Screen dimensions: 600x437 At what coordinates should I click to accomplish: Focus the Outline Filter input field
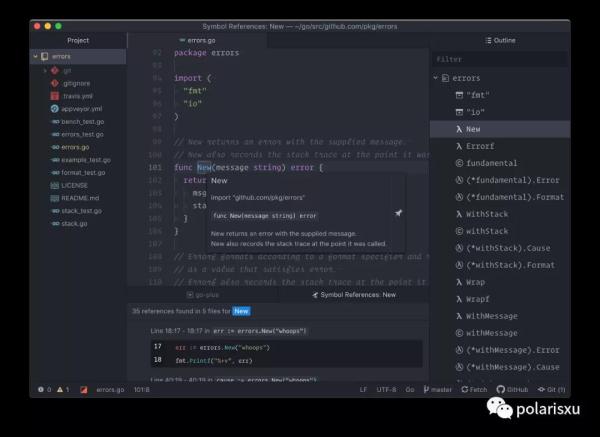click(x=500, y=59)
